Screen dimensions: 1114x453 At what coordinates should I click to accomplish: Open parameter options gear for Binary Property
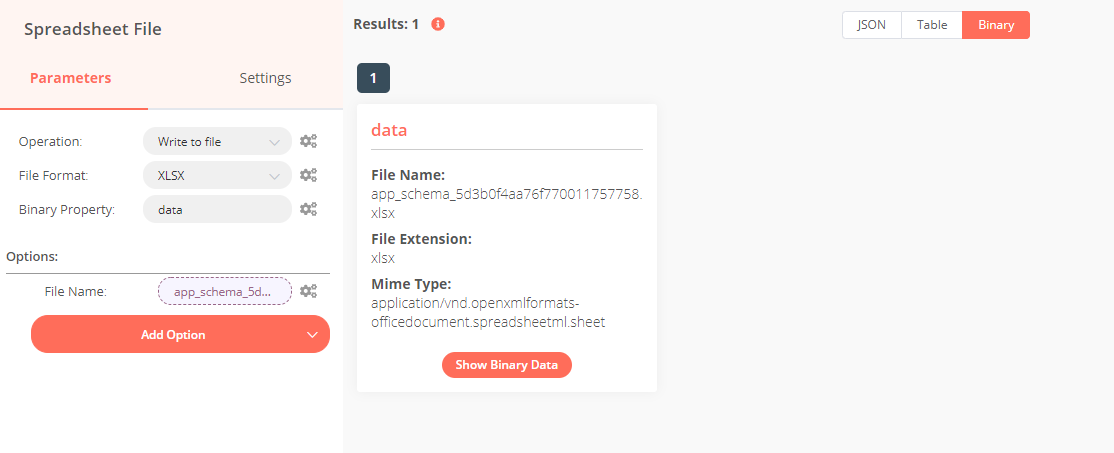(308, 210)
